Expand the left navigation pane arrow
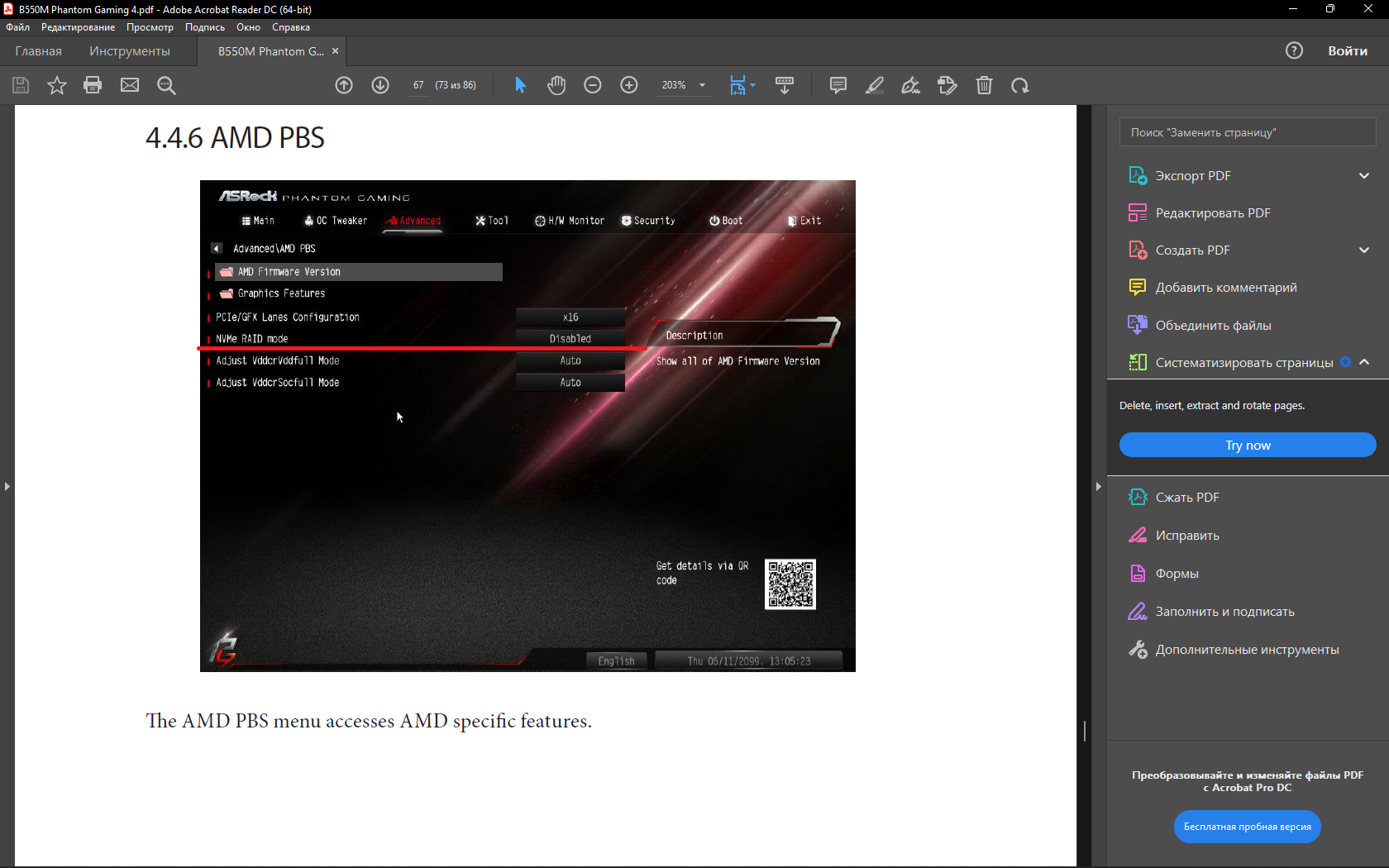This screenshot has height=868, width=1389. (7, 486)
